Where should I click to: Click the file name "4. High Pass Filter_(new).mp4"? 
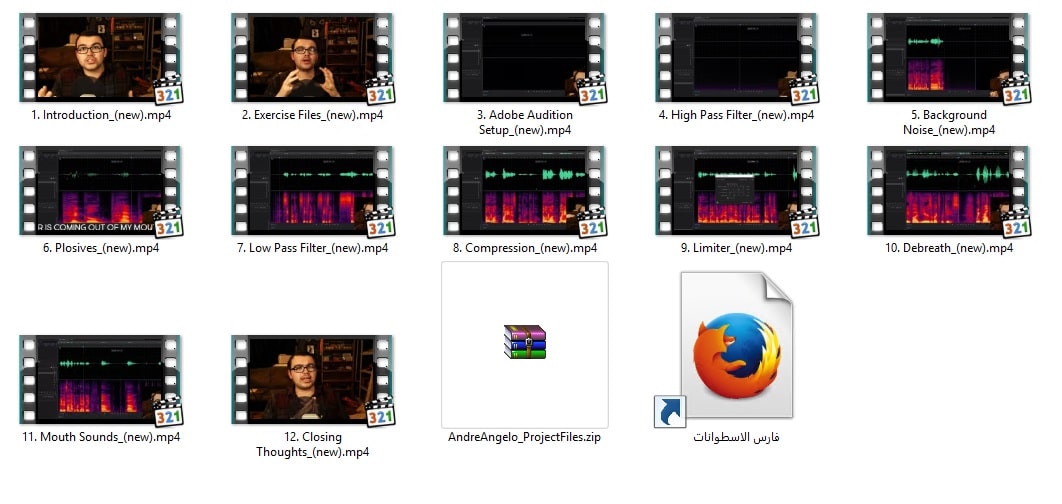pyautogui.click(x=736, y=115)
